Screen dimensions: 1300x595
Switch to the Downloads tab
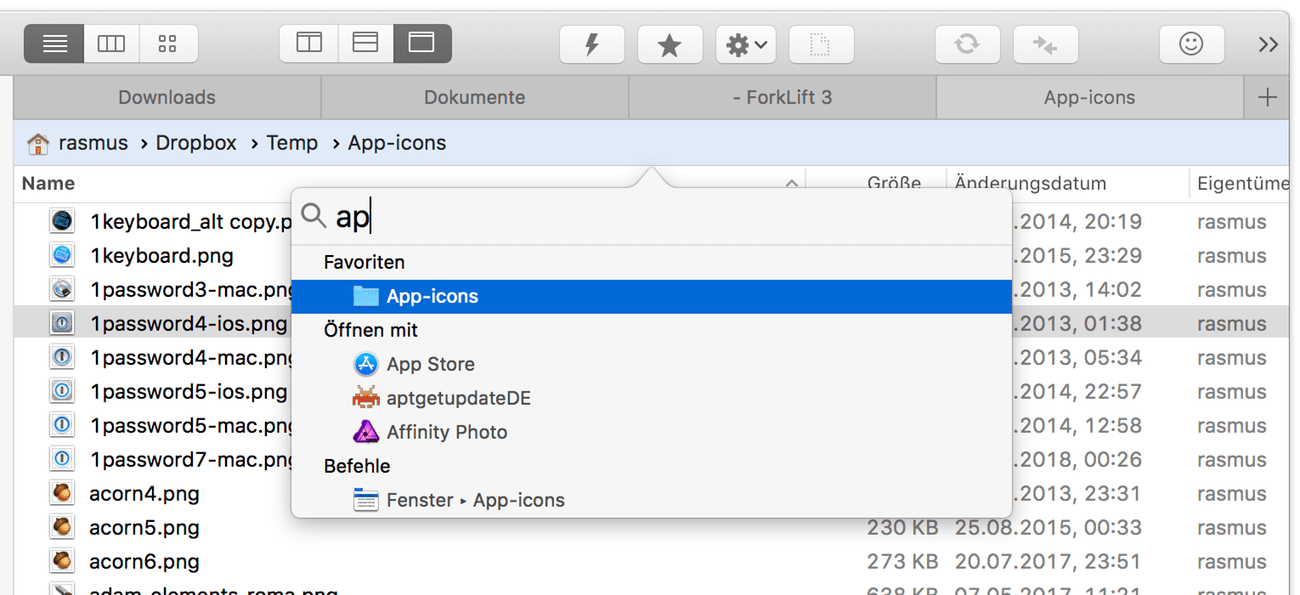point(167,97)
